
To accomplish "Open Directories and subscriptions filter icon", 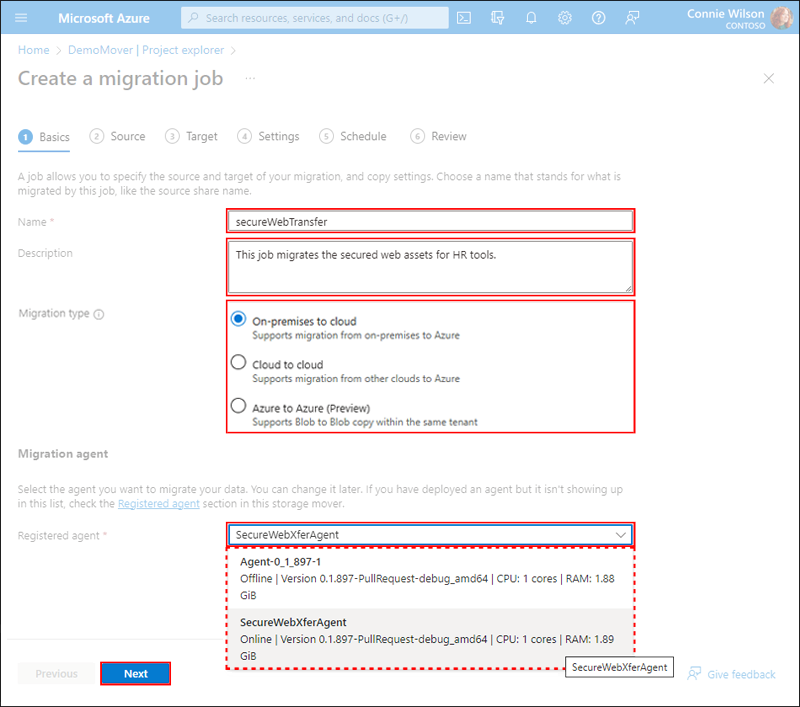I will pyautogui.click(x=497, y=18).
